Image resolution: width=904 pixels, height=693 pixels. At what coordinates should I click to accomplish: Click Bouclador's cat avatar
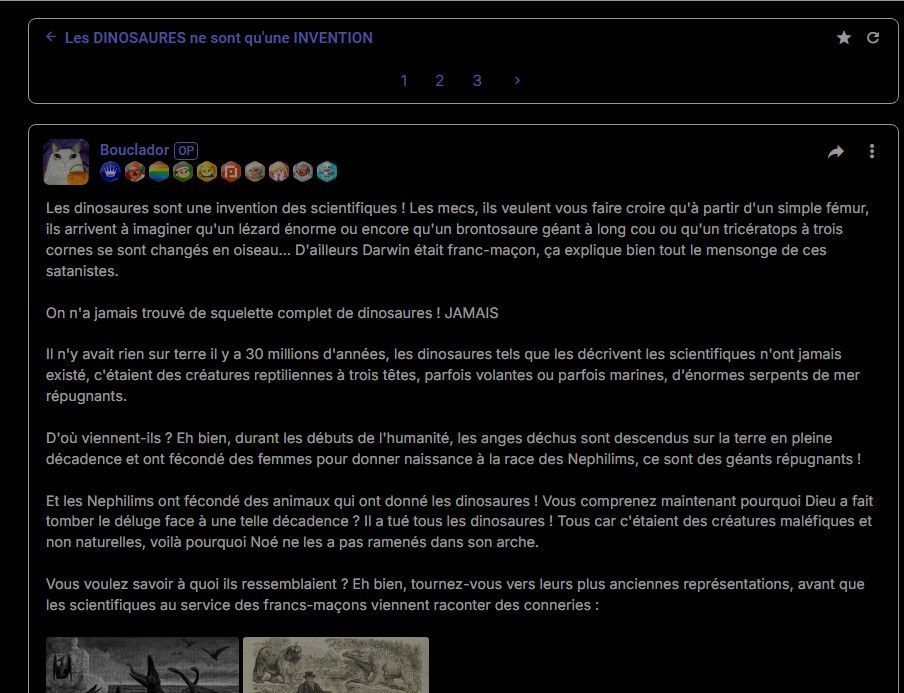point(66,161)
